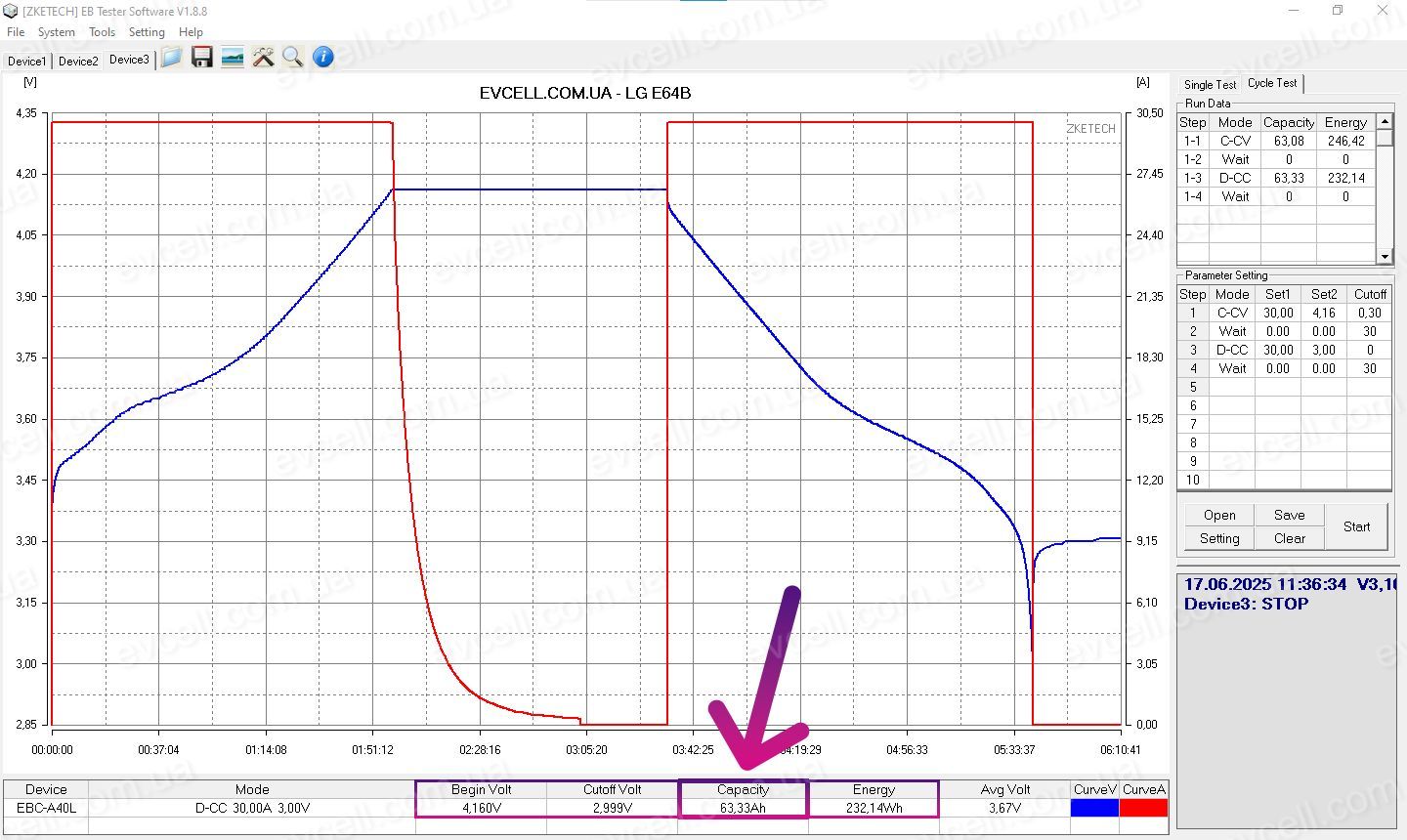Click the blue CurveV color swatch
Viewport: 1407px width, 840px height.
[x=1094, y=808]
